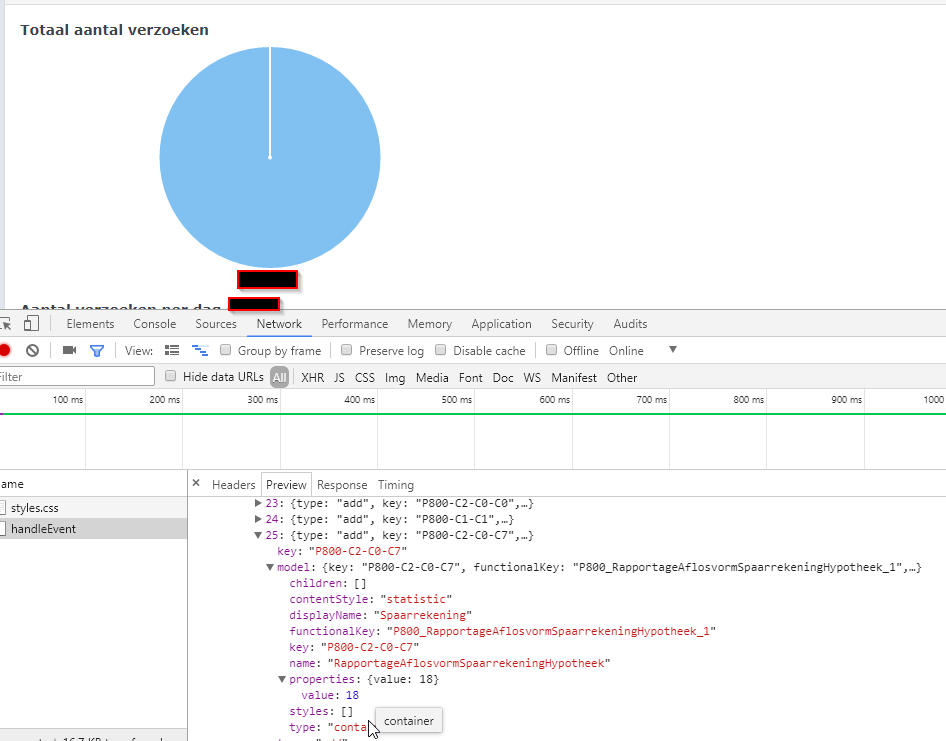Toggle device toolbar icon in DevTools
This screenshot has width=946, height=741.
[x=31, y=323]
